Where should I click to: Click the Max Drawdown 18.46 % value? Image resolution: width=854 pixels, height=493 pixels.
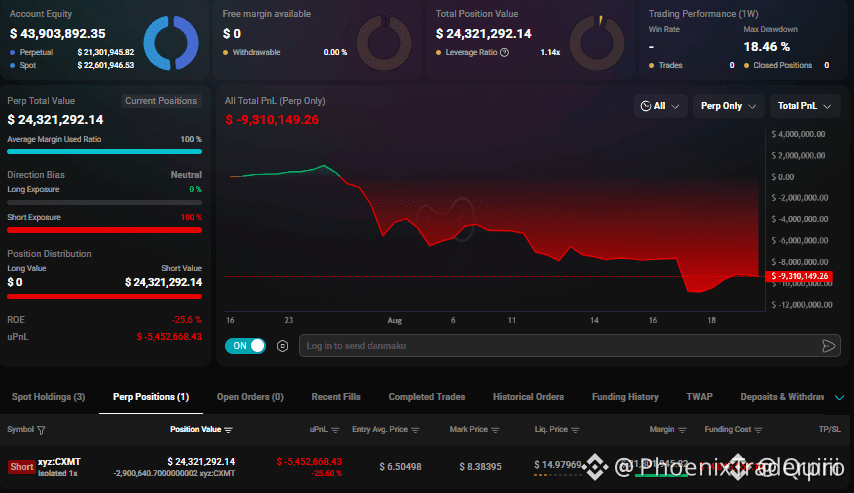[x=767, y=47]
